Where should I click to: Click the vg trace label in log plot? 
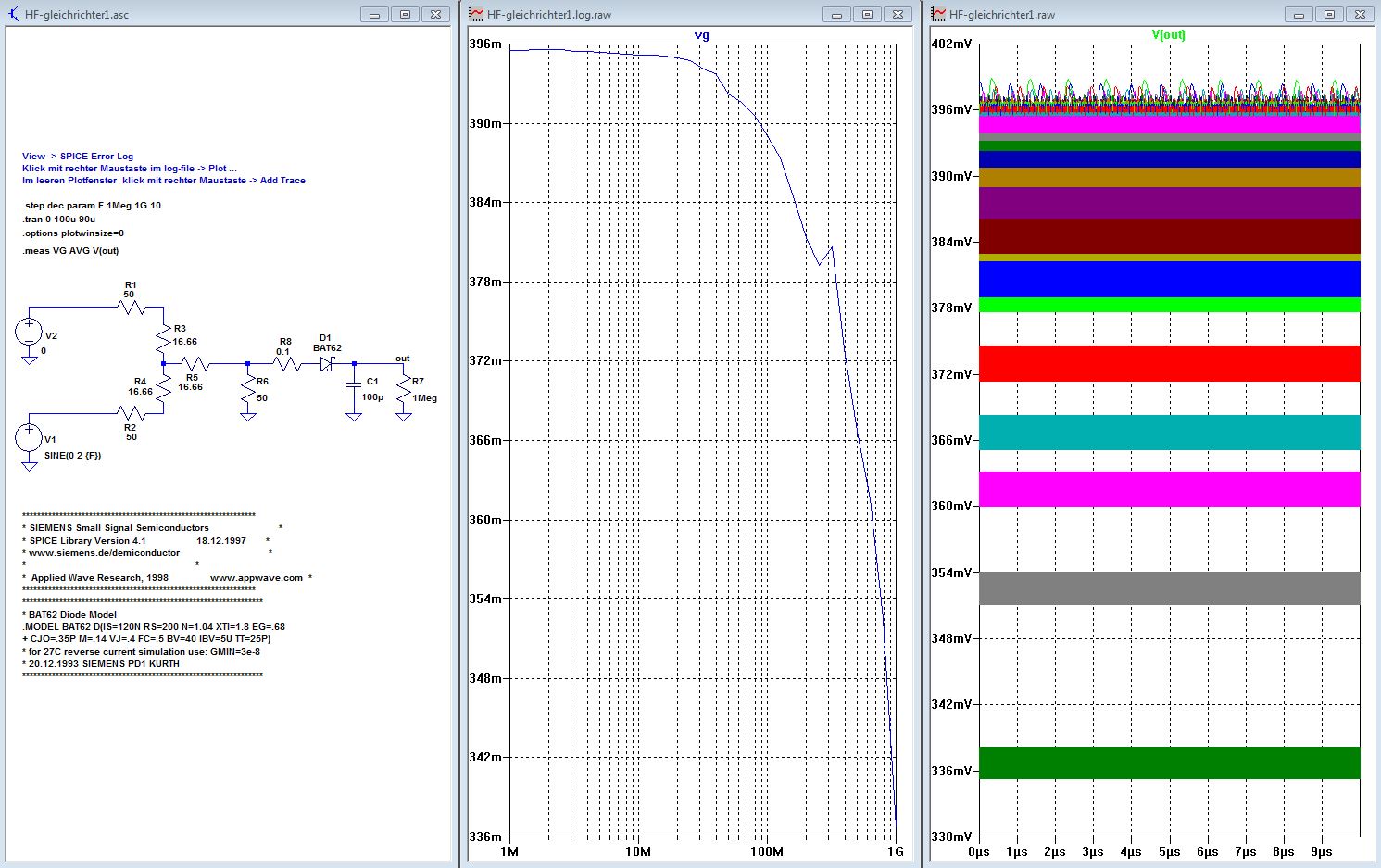(x=701, y=35)
